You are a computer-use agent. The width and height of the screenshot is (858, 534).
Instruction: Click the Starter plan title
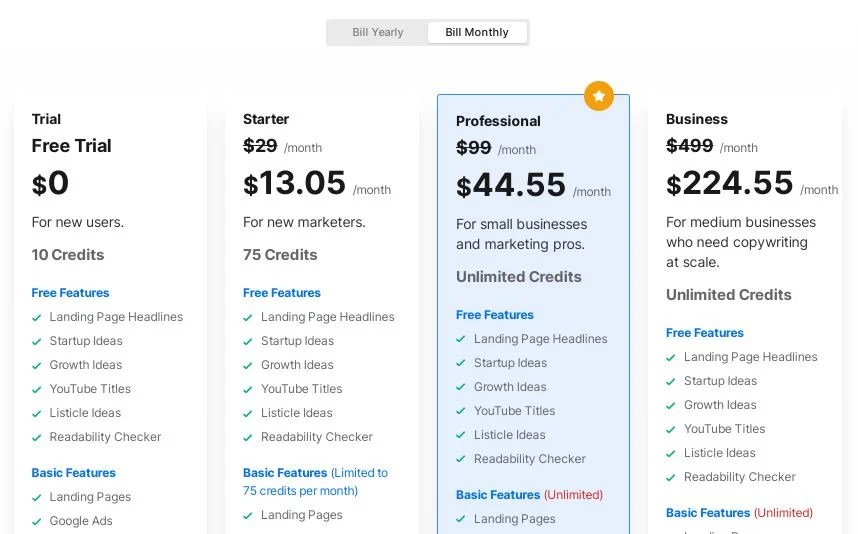(266, 119)
